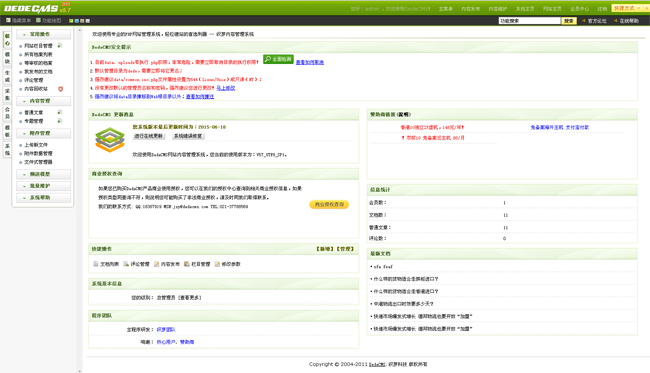Open 系统主页 in the top navigation
This screenshot has width=650, height=373.
525,9
